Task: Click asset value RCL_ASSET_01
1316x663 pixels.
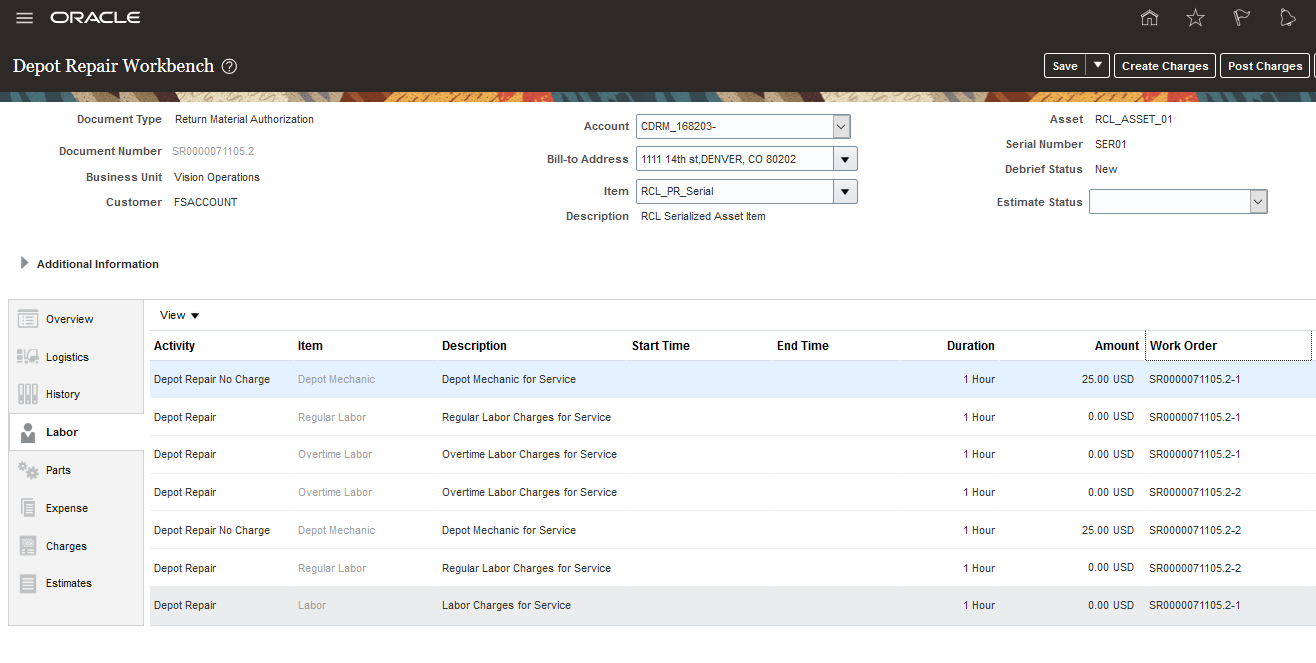Action: 1134,119
